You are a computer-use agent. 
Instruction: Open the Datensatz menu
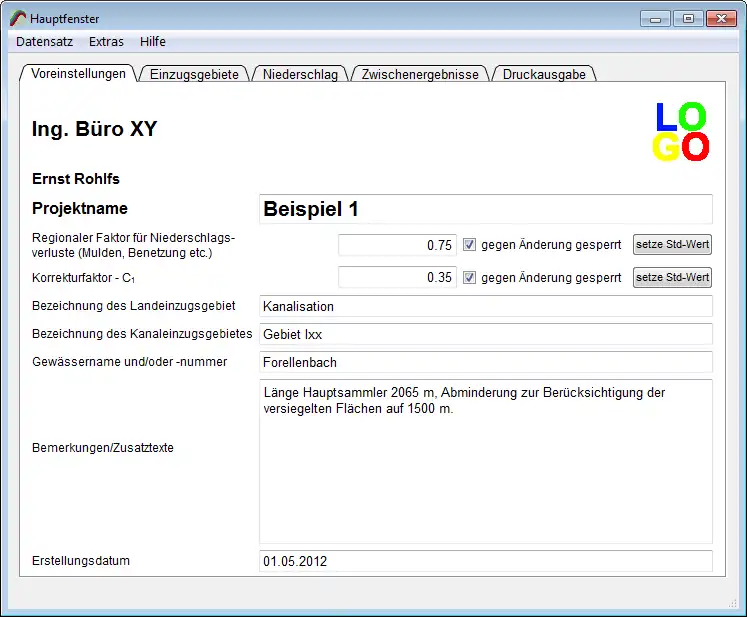(x=44, y=42)
